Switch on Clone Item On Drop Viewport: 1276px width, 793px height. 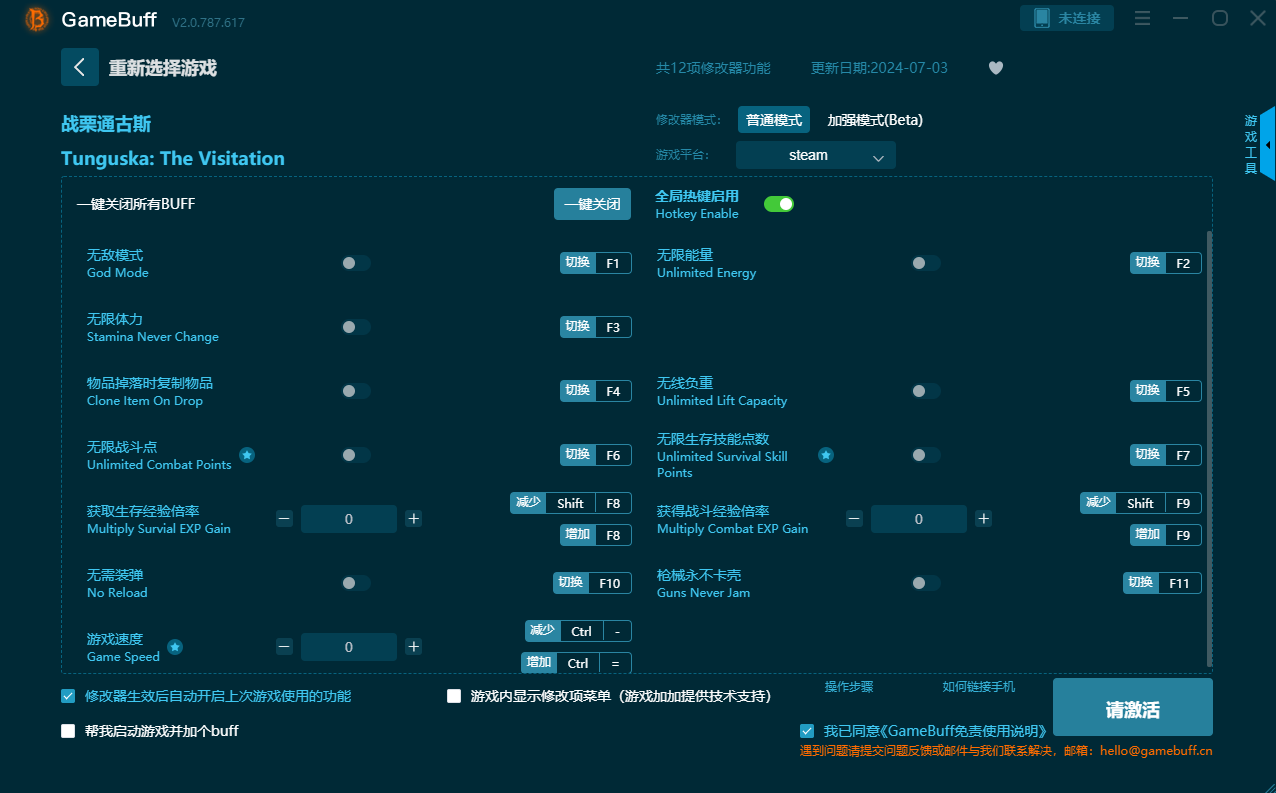pos(356,391)
